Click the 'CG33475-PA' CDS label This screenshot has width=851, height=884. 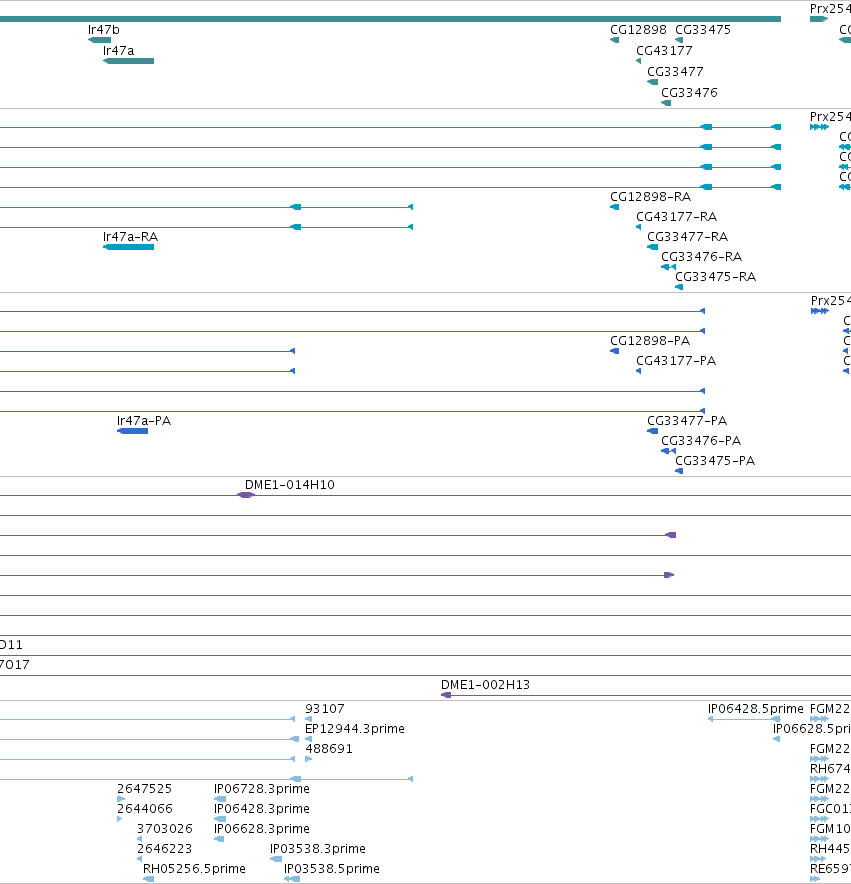[x=715, y=461]
